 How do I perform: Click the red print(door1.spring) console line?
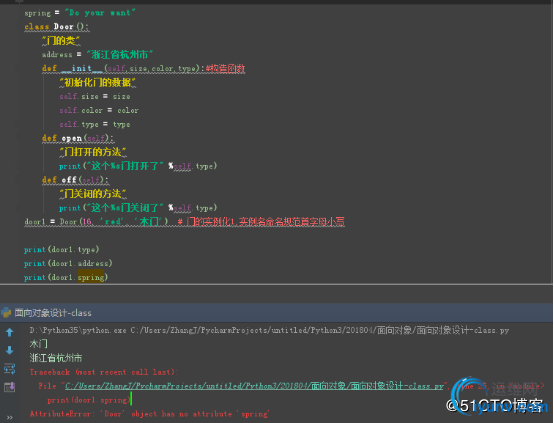coord(89,400)
